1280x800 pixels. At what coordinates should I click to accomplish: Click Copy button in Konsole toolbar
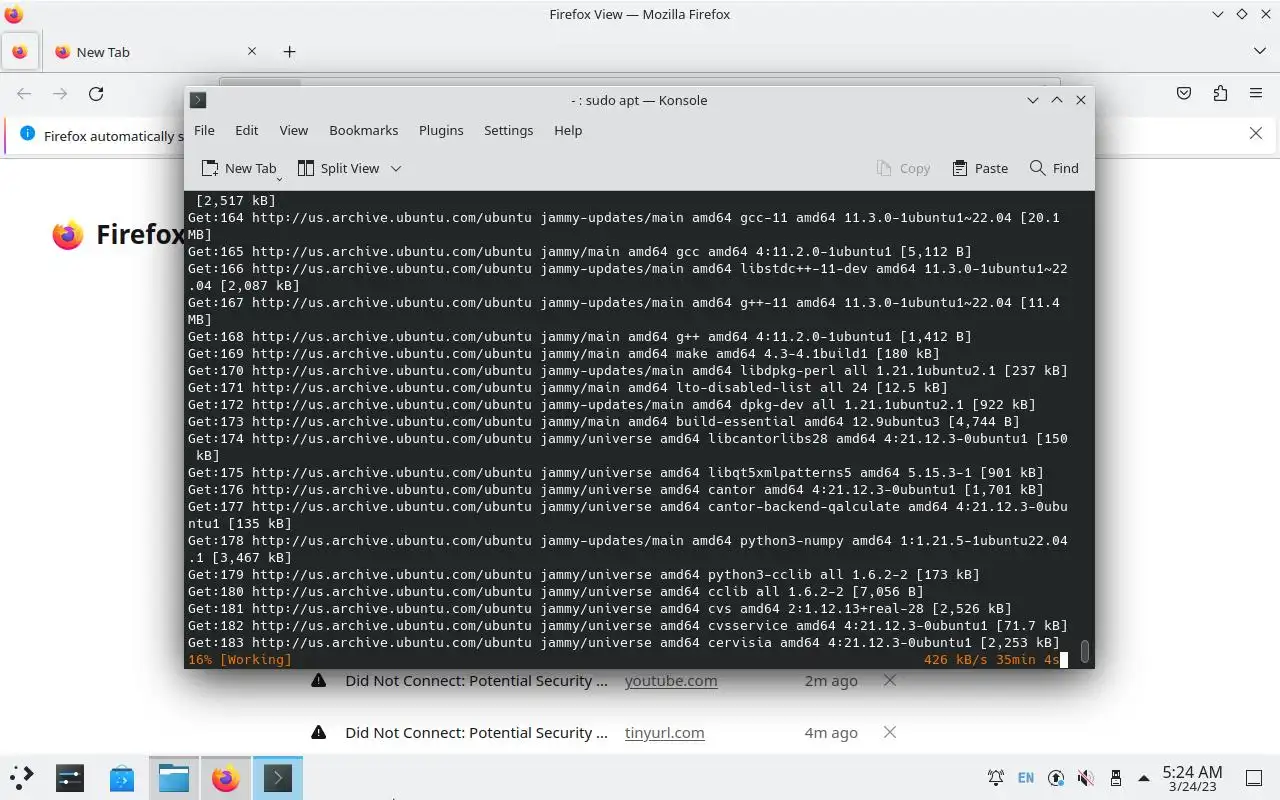[903, 168]
